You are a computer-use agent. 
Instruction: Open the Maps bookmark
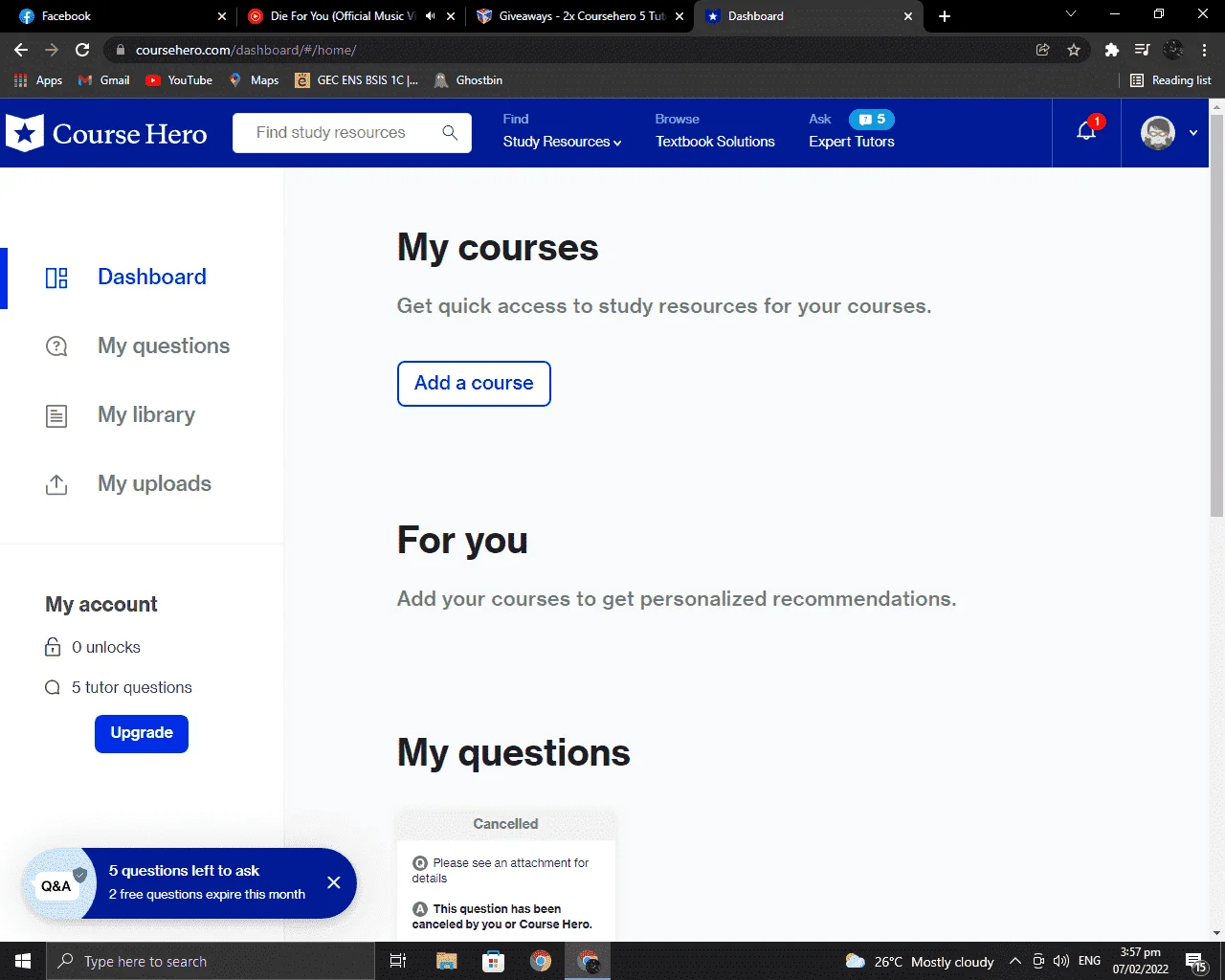254,80
